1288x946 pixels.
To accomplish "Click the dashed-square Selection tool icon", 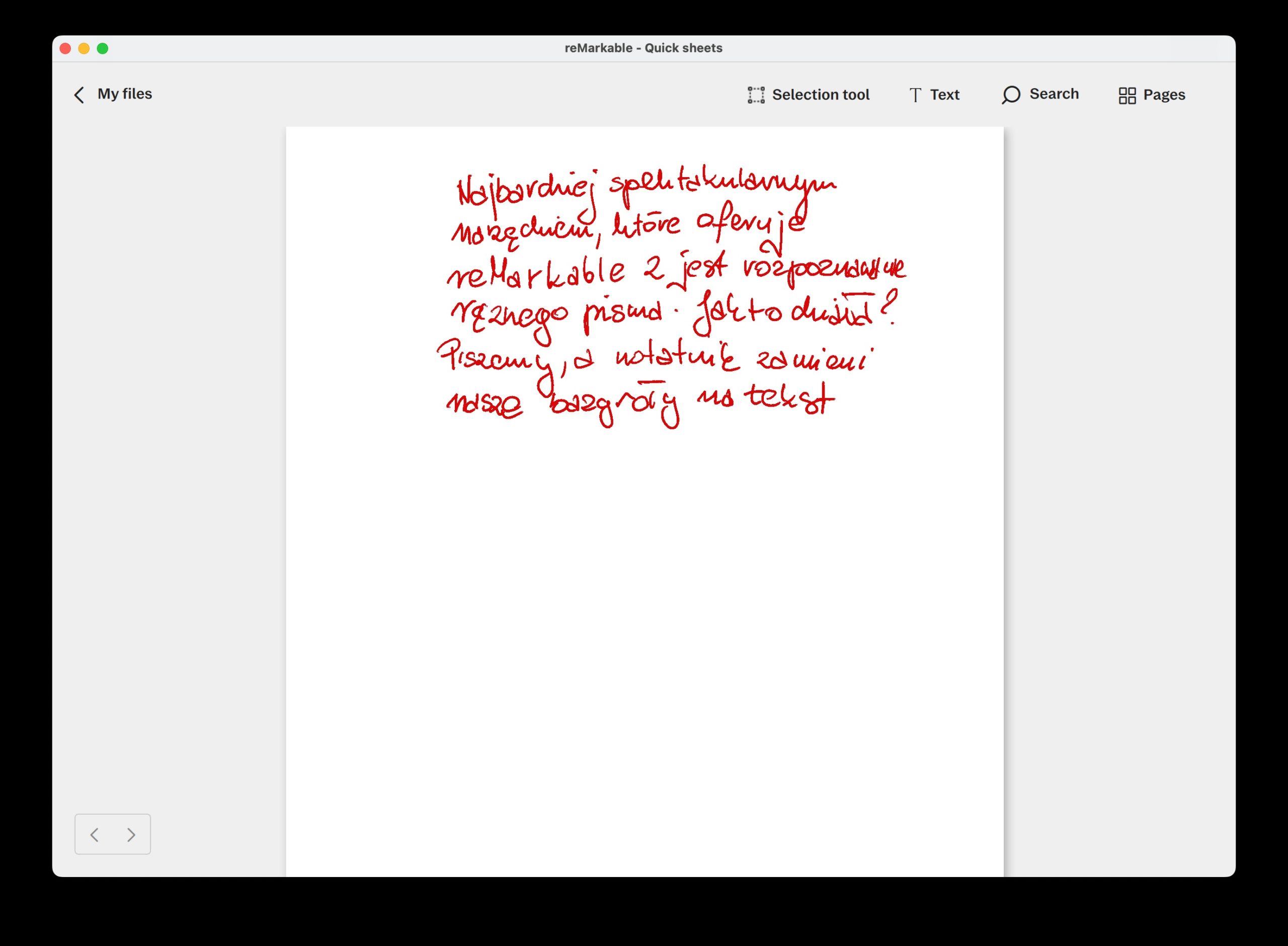I will pos(756,95).
